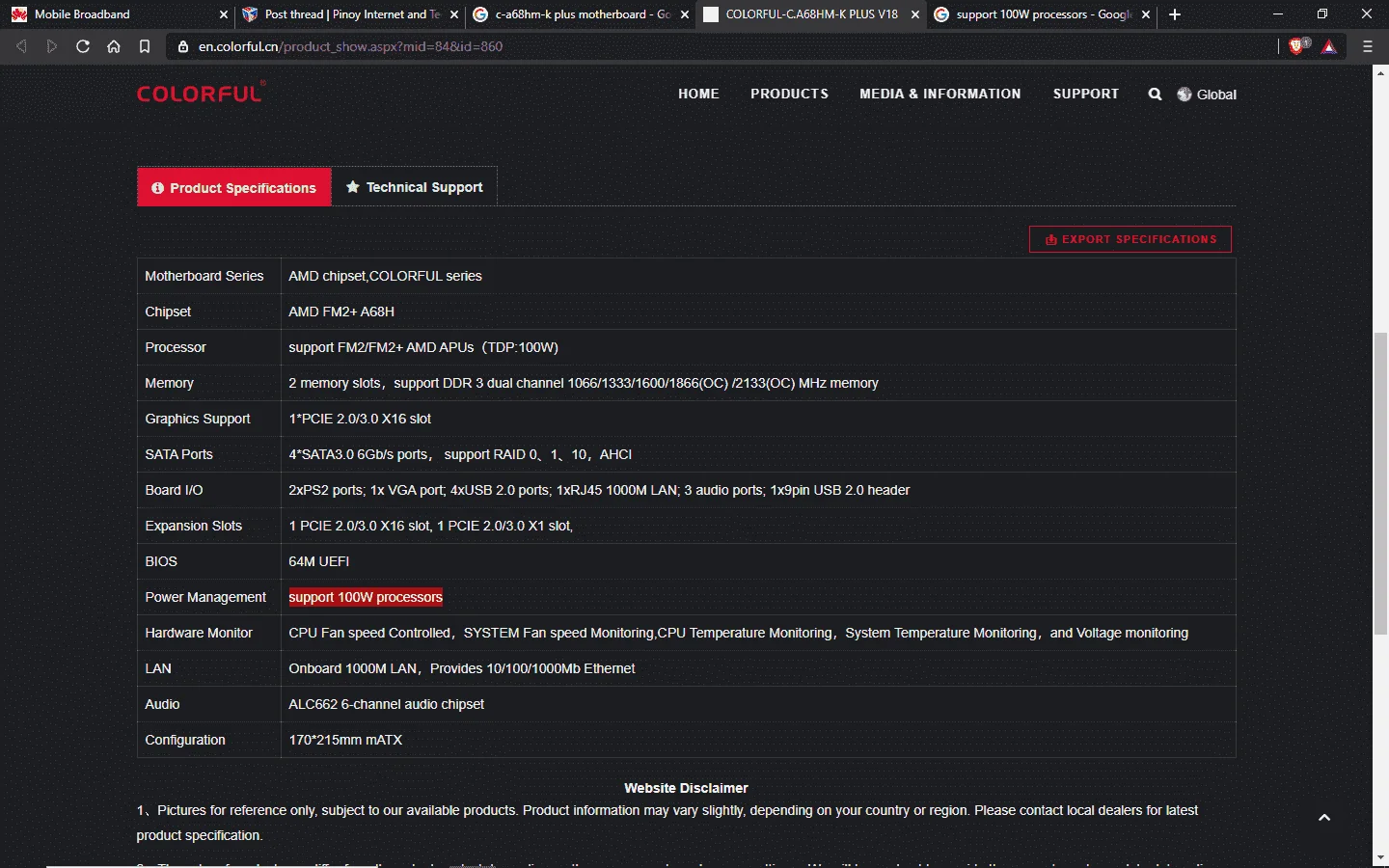
Task: Open the HOME menu item
Action: coord(698,94)
